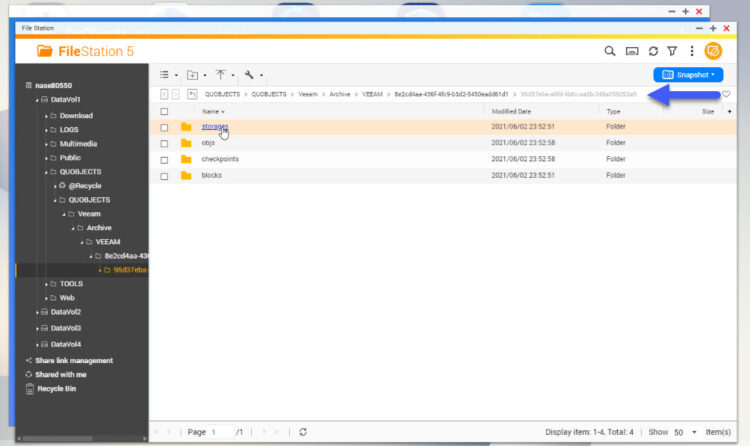Open the wrench tools toolbar icon
The height and width of the screenshot is (446, 750).
tap(249, 75)
